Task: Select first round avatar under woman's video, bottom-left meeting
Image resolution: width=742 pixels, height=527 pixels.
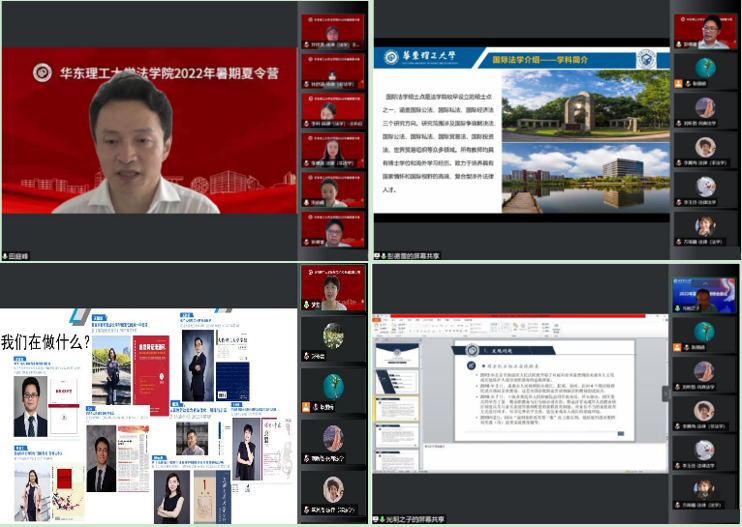Action: tap(333, 335)
